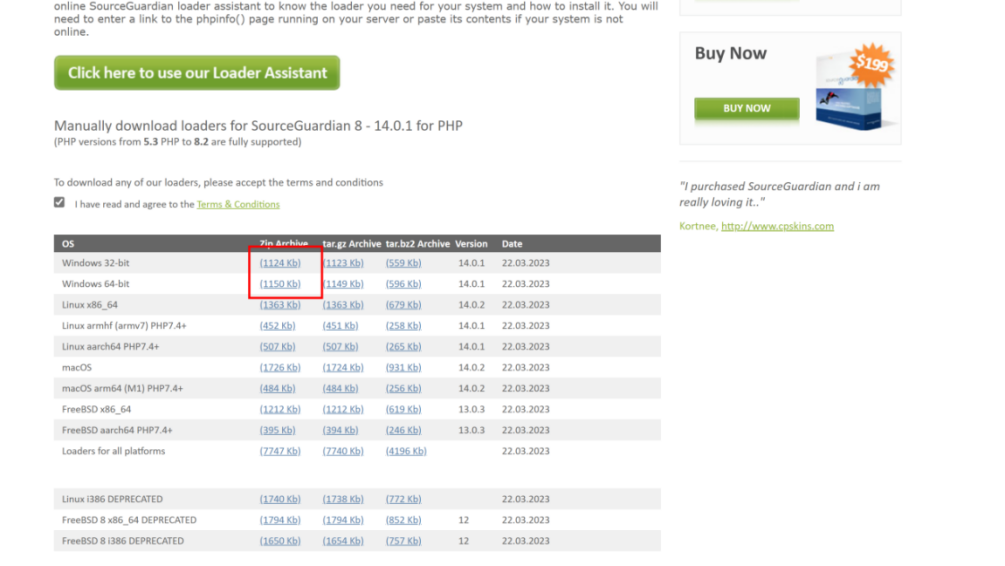Download Linux aarch64 tar.gz archive
Viewport: 1005px width, 566px height.
pos(340,347)
